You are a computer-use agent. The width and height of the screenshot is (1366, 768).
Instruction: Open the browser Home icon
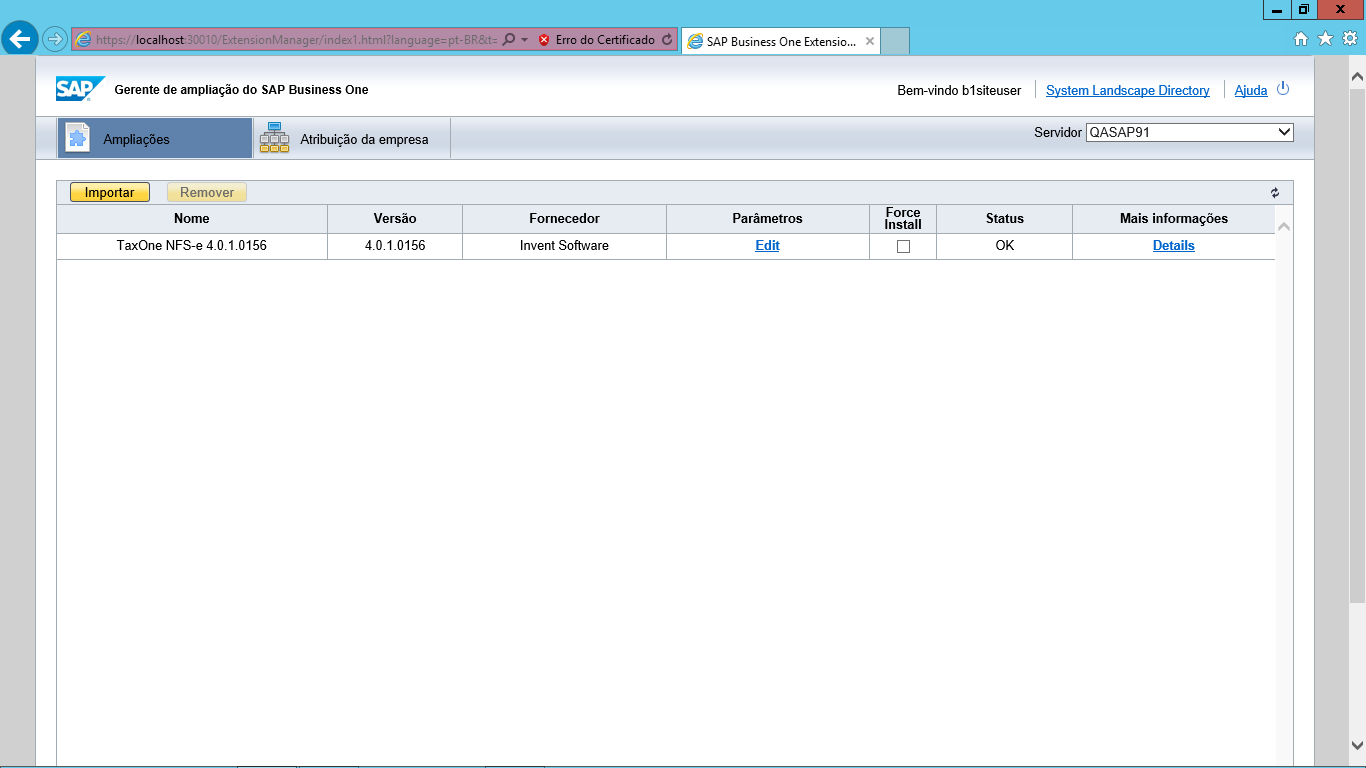[x=1301, y=39]
